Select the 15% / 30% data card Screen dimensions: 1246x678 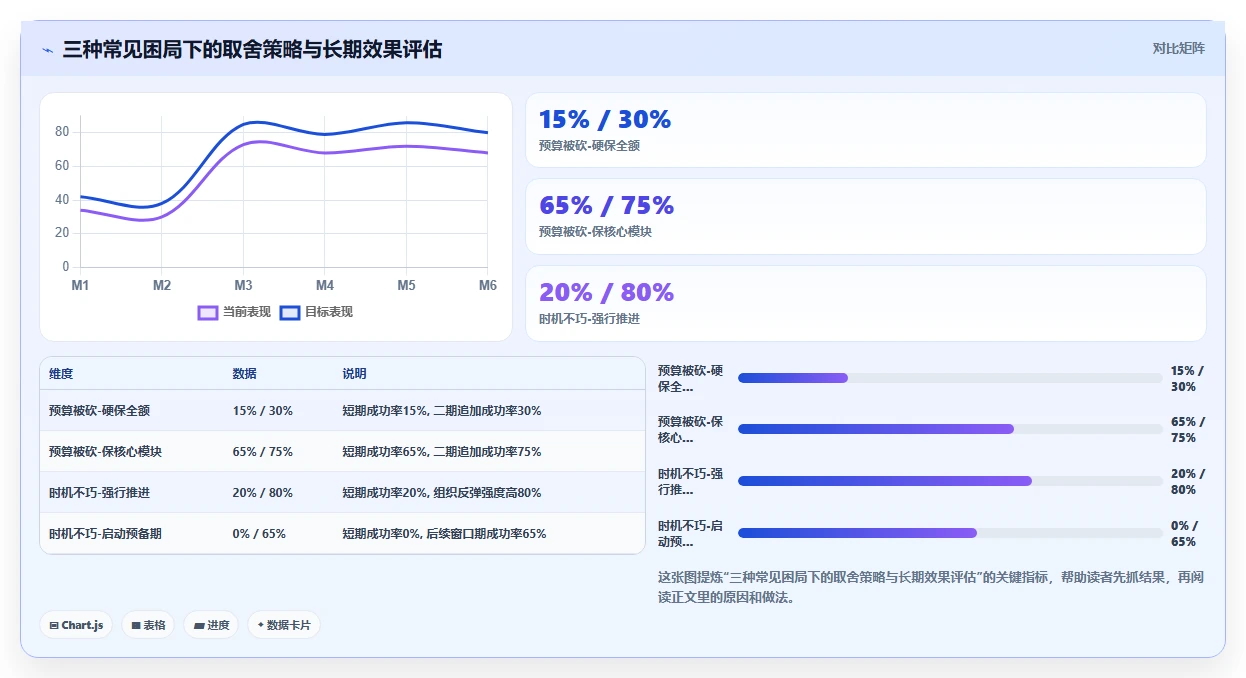(866, 130)
